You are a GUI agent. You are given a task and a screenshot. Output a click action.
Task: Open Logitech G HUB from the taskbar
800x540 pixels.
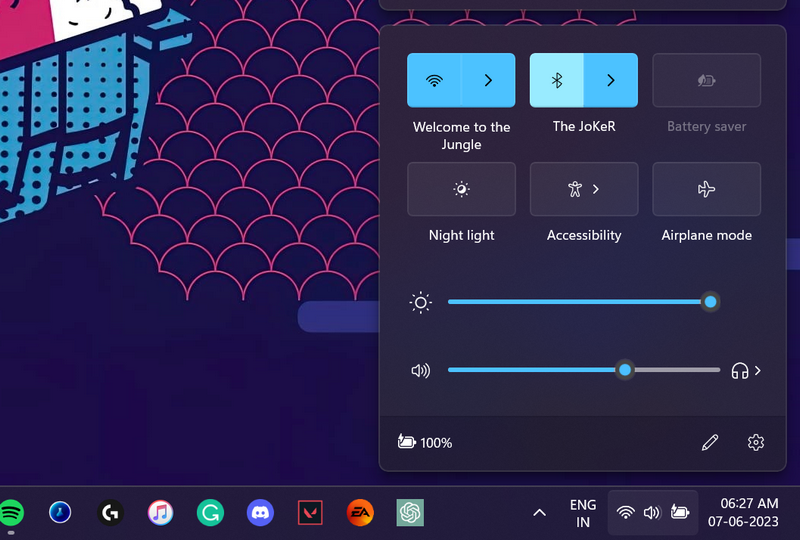click(x=110, y=512)
